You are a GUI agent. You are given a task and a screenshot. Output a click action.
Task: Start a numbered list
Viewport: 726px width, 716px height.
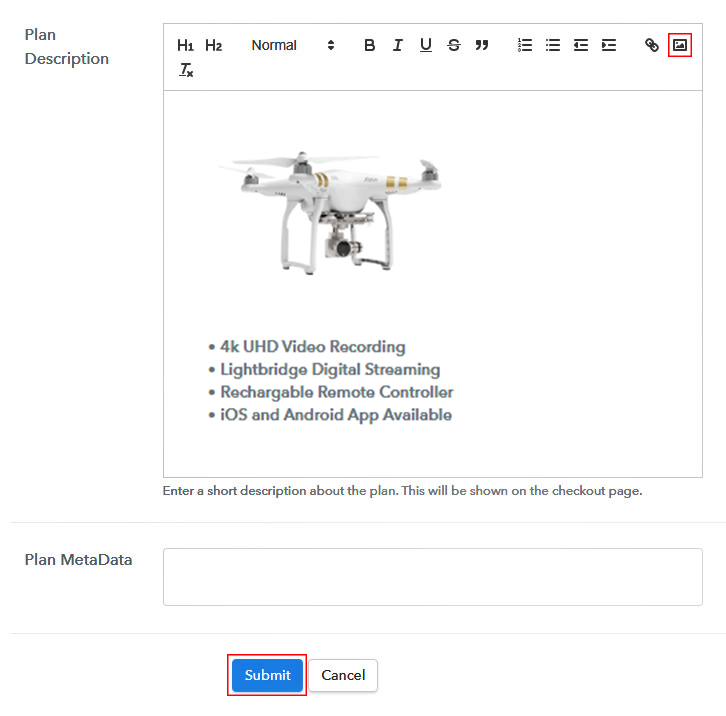(x=524, y=45)
